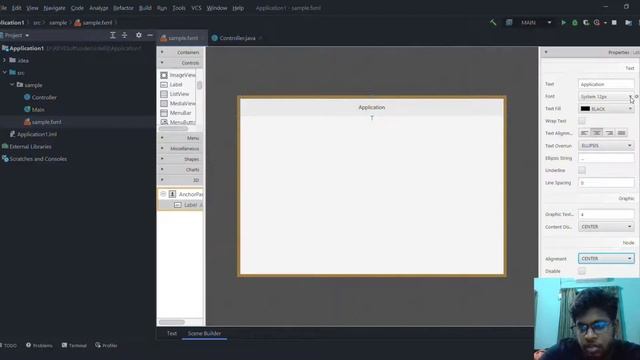Stop the running process square icon
640x360 pixels.
click(614, 22)
